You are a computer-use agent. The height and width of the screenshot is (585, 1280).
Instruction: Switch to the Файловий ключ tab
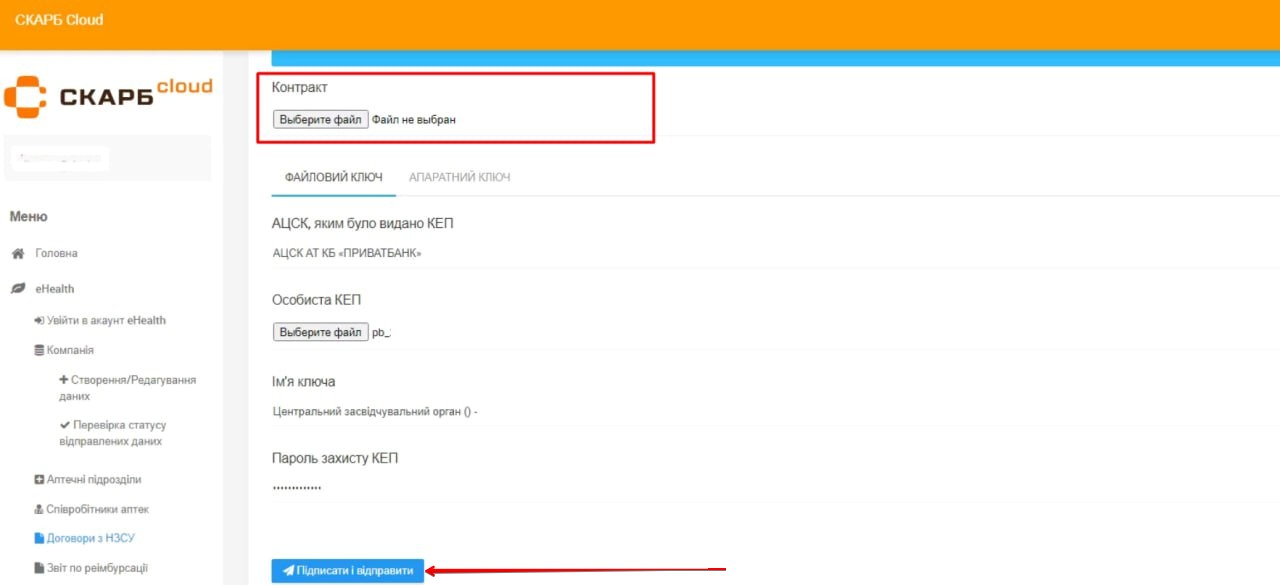[333, 177]
